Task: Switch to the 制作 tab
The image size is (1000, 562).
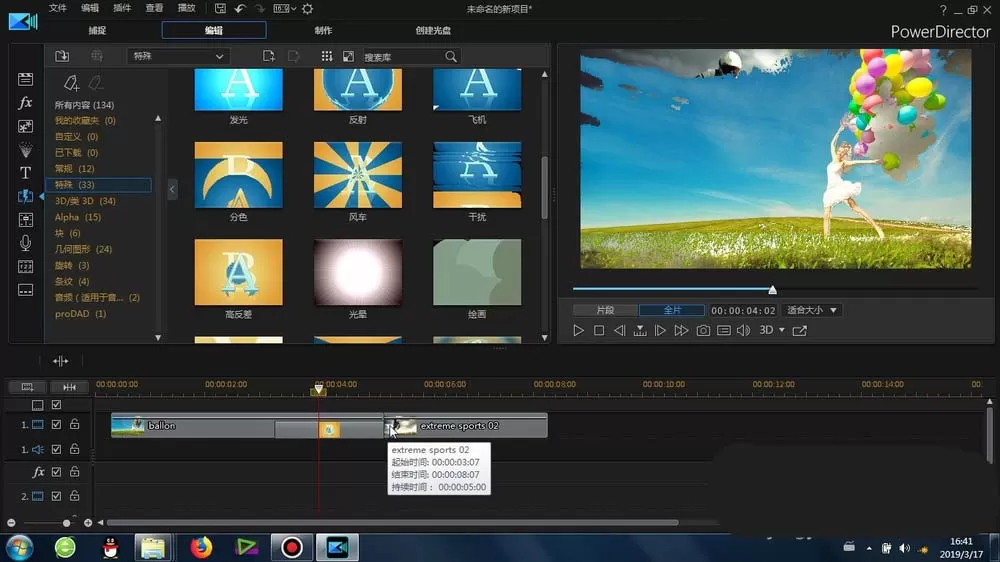Action: tap(323, 30)
